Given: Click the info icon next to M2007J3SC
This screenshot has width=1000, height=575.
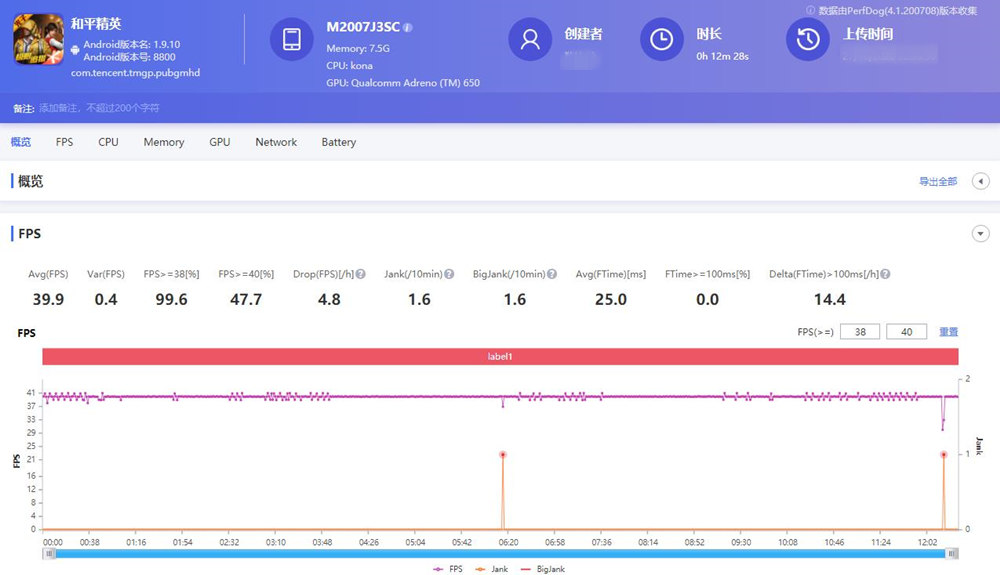Looking at the screenshot, I should (x=408, y=27).
